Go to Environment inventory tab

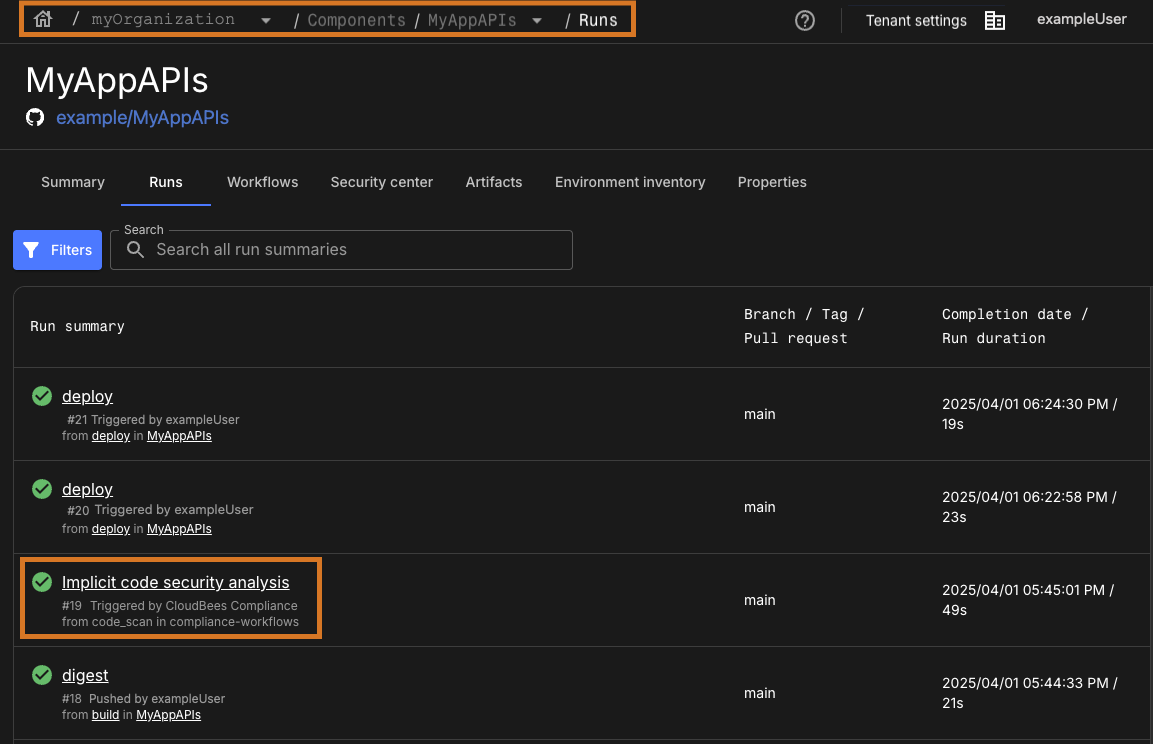pyautogui.click(x=630, y=182)
